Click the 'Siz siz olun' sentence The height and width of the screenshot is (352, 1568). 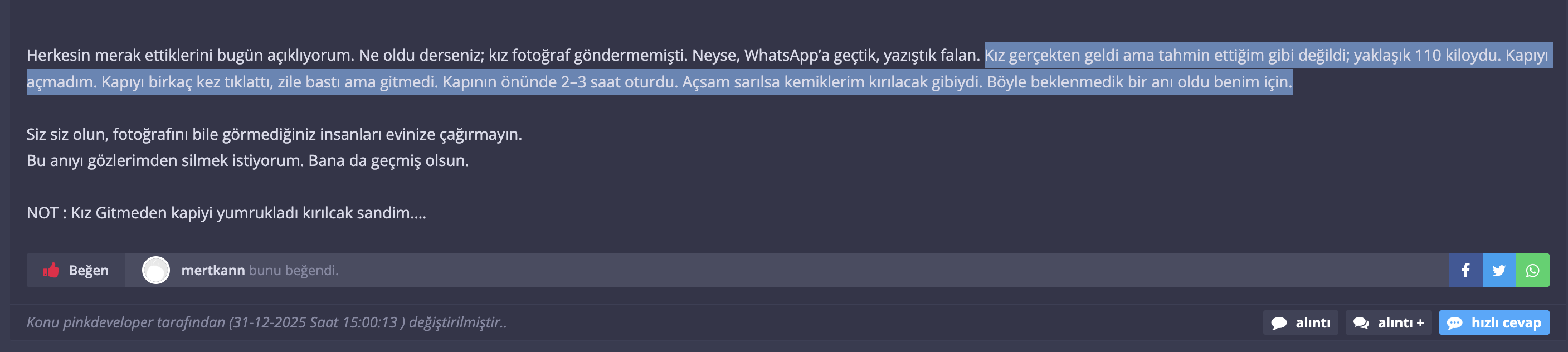point(274,134)
